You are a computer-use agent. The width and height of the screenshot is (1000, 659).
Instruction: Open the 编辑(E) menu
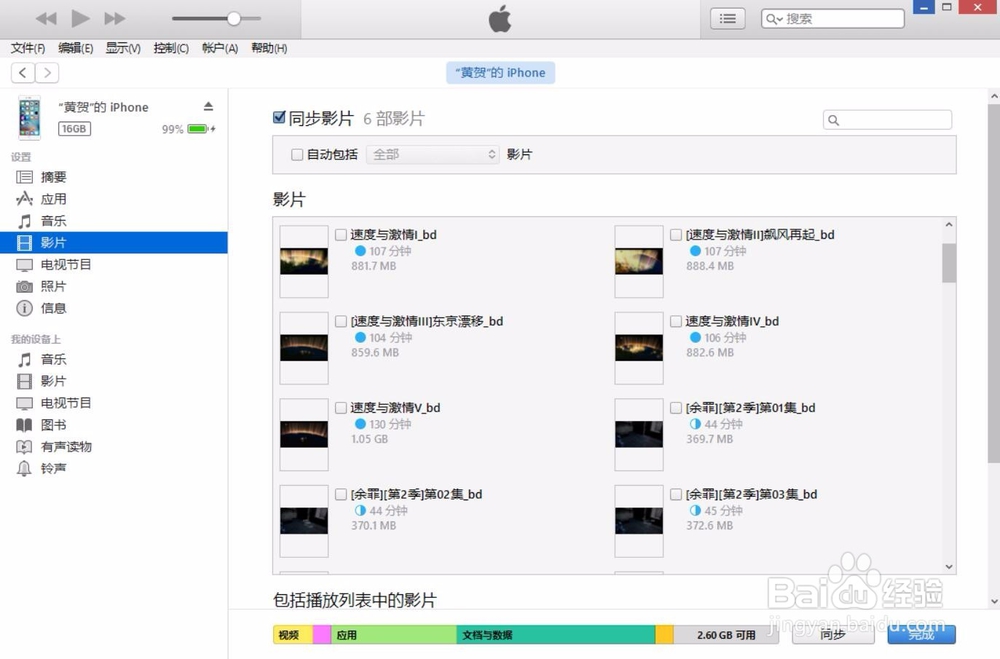click(x=75, y=48)
